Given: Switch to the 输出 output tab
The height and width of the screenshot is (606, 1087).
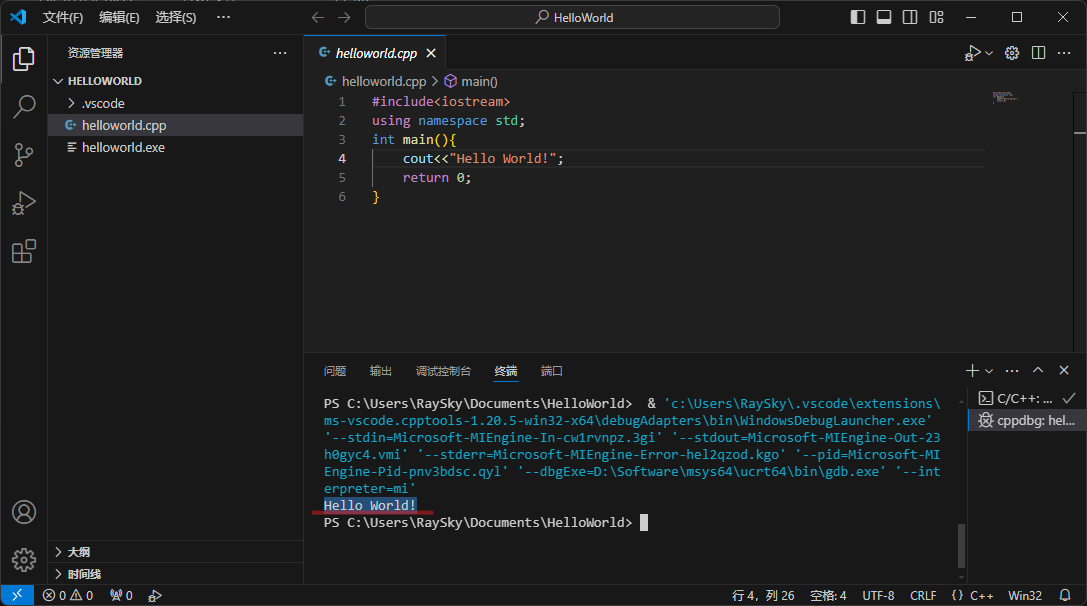Looking at the screenshot, I should coord(381,371).
